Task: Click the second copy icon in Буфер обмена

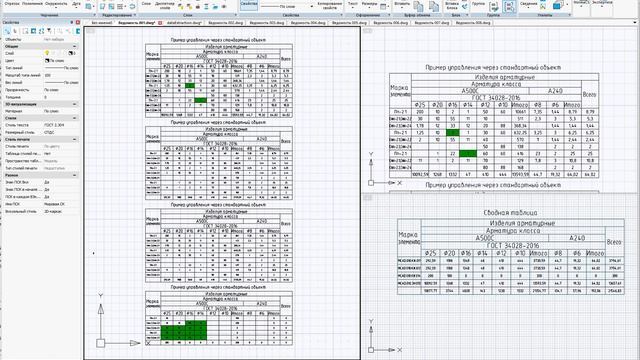Action: coord(433,6)
